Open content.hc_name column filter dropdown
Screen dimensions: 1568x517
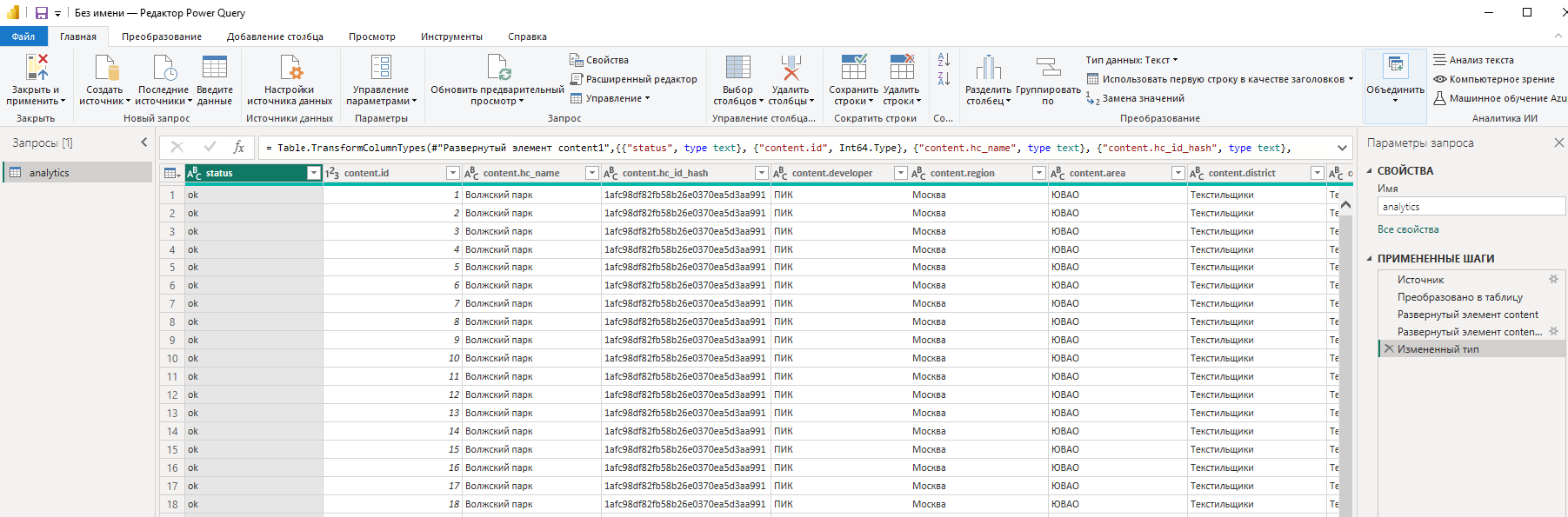[591, 173]
